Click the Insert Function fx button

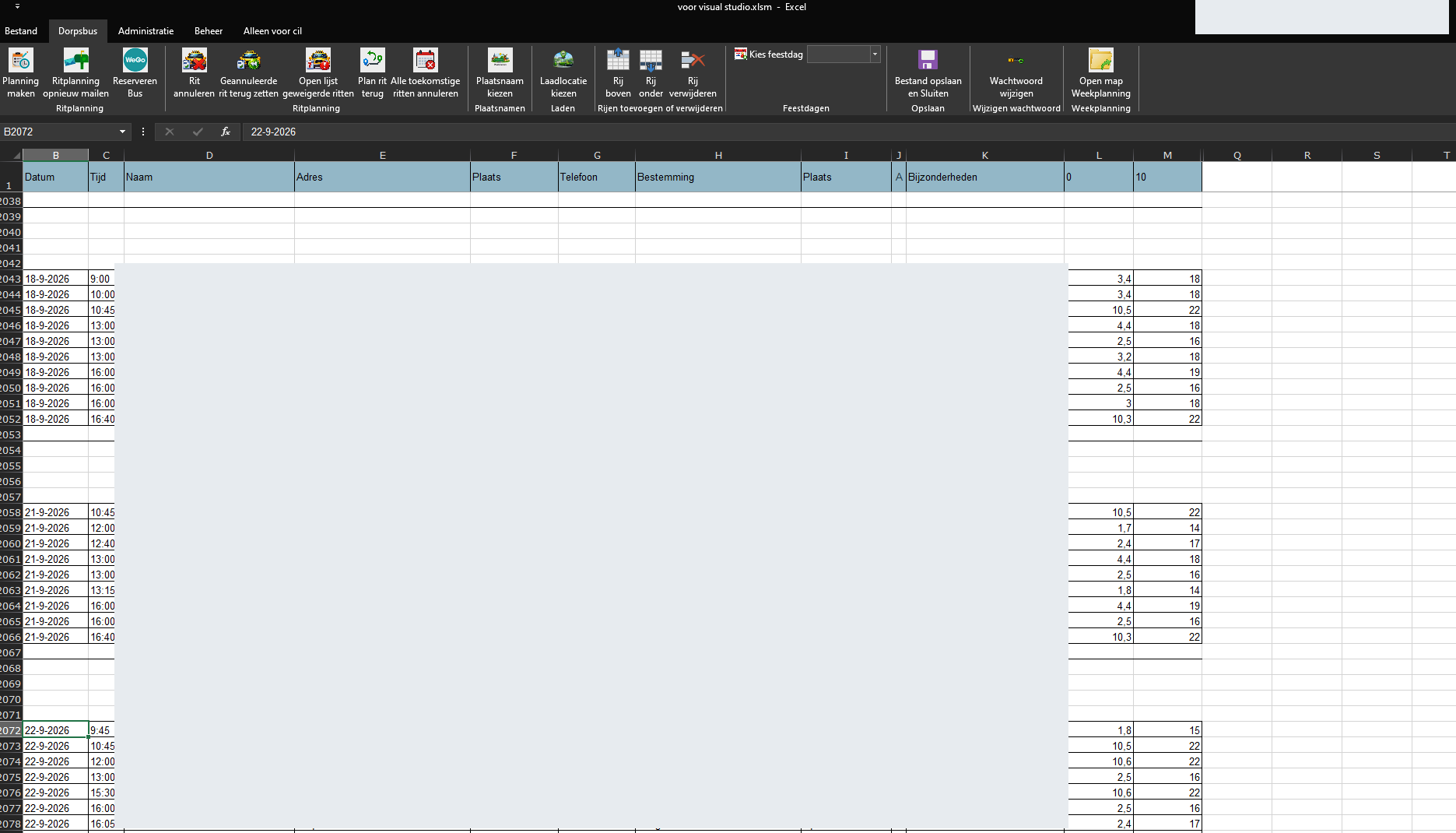click(x=226, y=132)
